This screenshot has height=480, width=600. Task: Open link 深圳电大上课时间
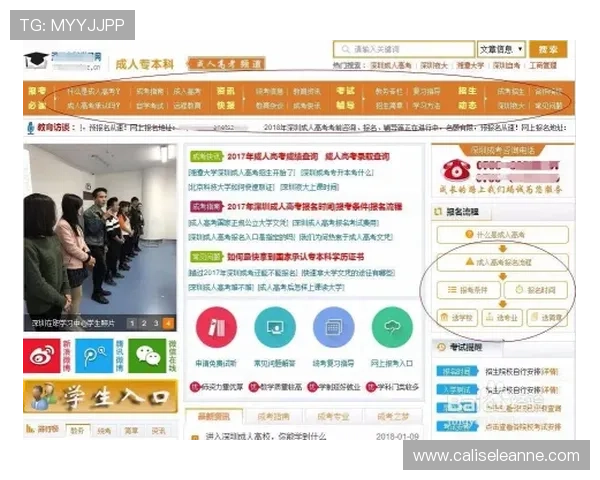coord(310,187)
